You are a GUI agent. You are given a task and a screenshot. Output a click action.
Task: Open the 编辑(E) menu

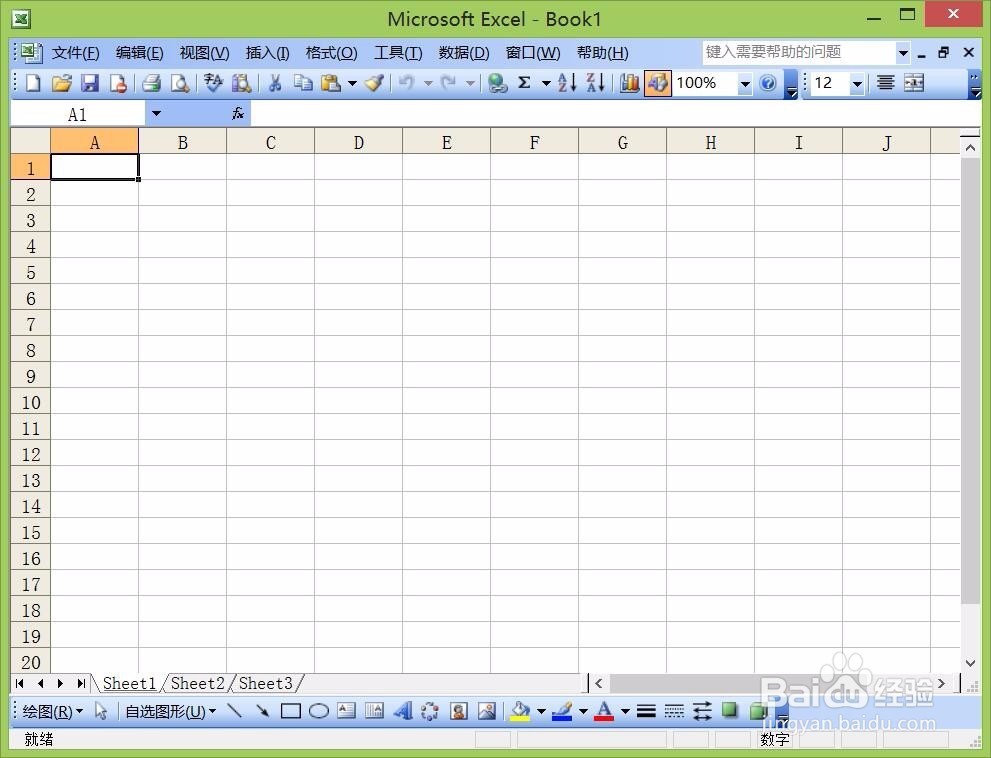pyautogui.click(x=140, y=52)
